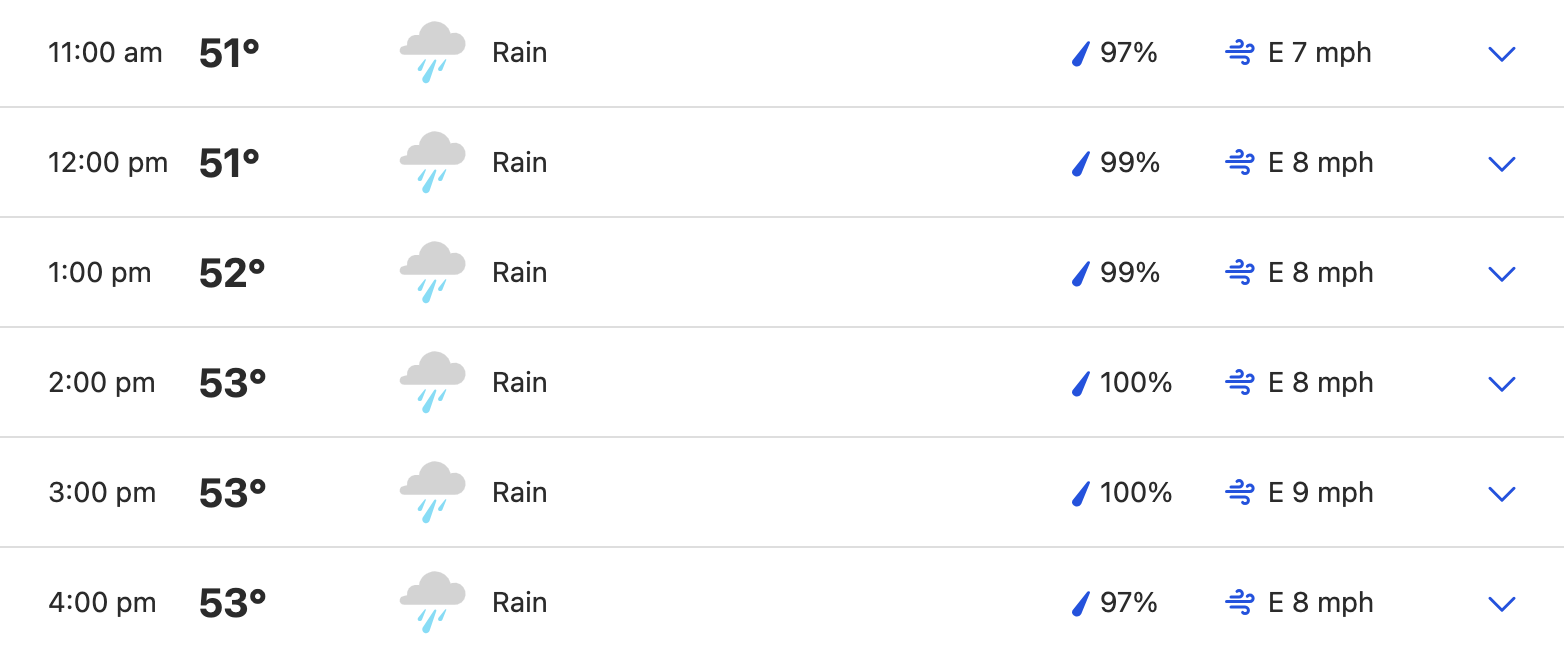Show more details for 4:00 pm
The width and height of the screenshot is (1564, 654).
coord(1502,604)
